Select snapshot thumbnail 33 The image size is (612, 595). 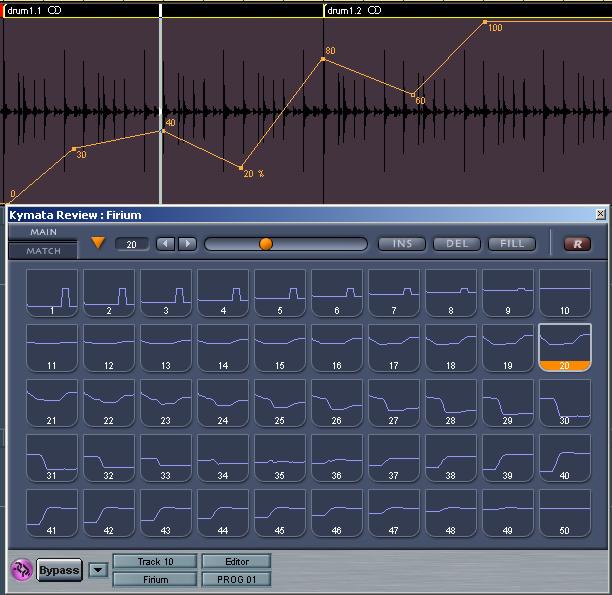166,458
